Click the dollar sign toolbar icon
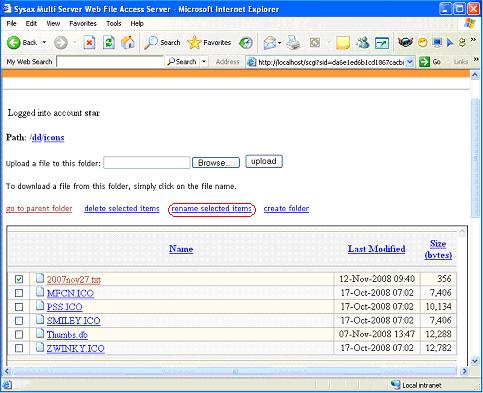Screen dimensions: 483x393 (462, 43)
